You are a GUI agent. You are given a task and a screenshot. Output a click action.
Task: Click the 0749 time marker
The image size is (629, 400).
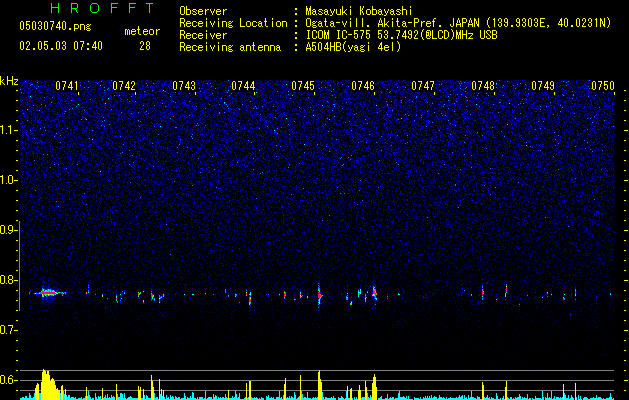coord(543,86)
